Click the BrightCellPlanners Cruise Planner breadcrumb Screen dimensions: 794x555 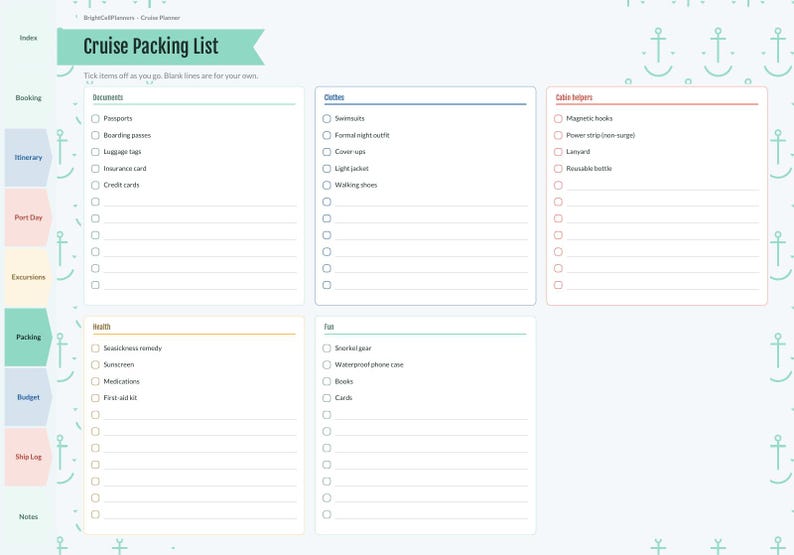click(x=132, y=18)
